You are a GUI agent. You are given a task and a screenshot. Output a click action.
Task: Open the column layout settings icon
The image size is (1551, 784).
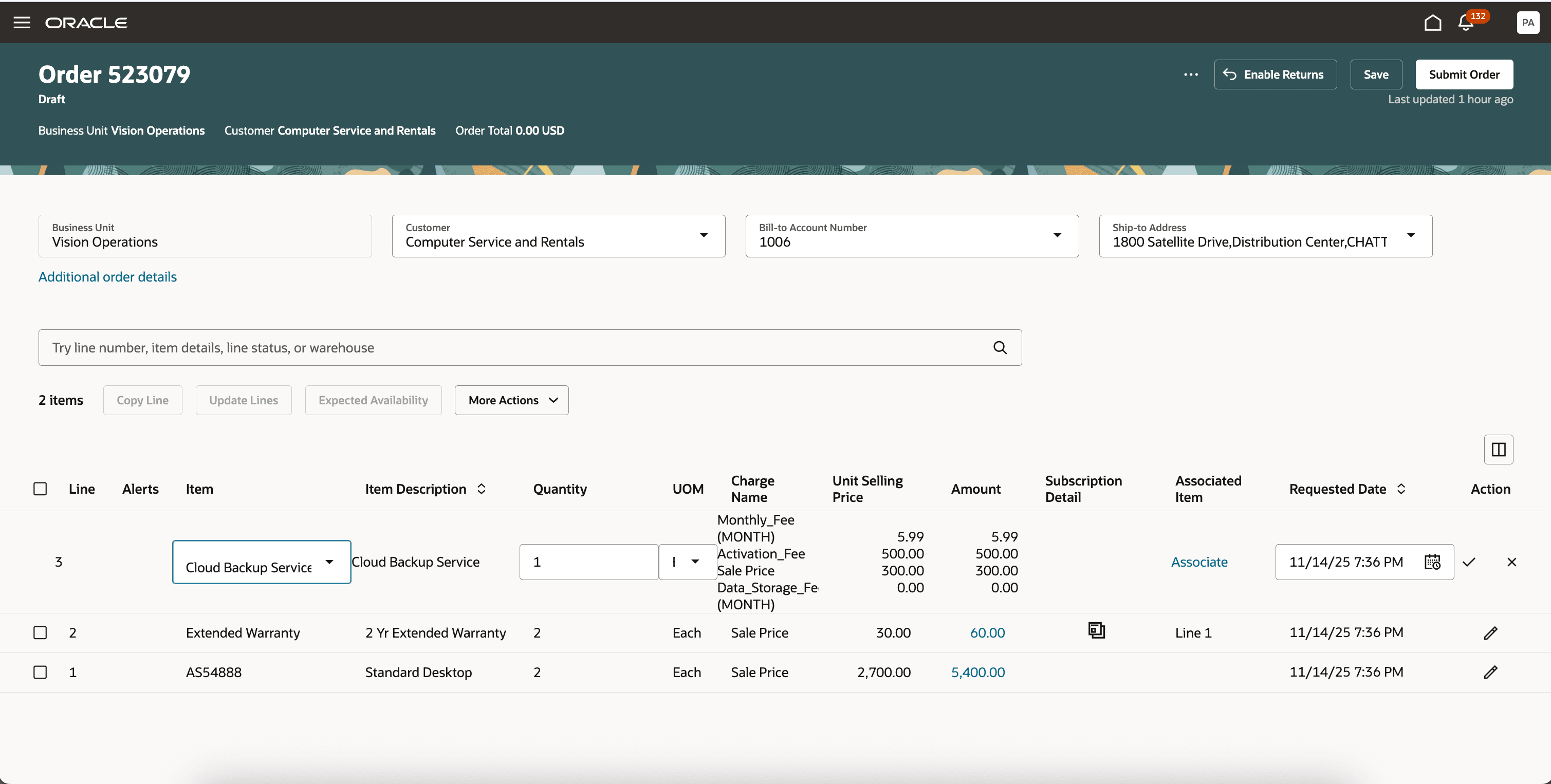pos(1498,450)
